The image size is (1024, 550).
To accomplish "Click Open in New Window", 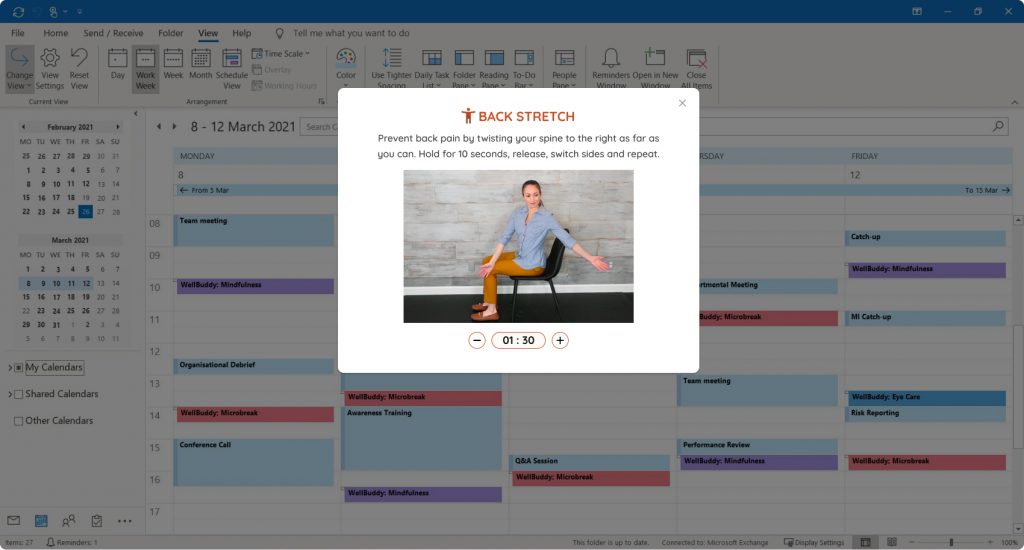I will pos(655,69).
